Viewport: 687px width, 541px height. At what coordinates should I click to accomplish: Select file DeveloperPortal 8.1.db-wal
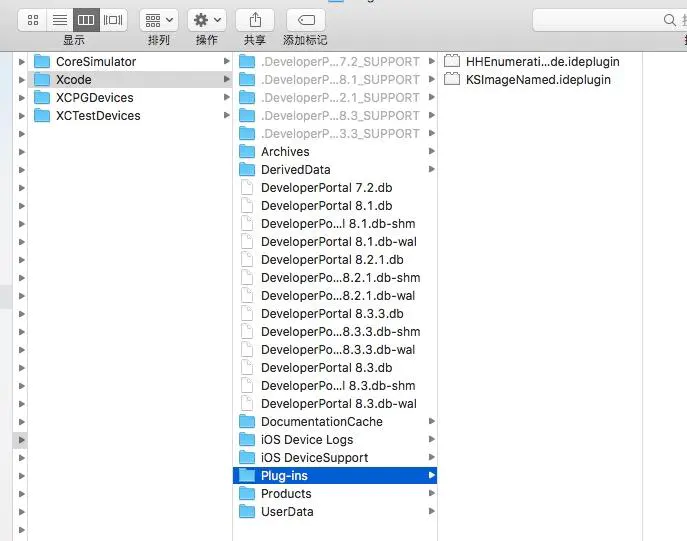click(x=335, y=241)
